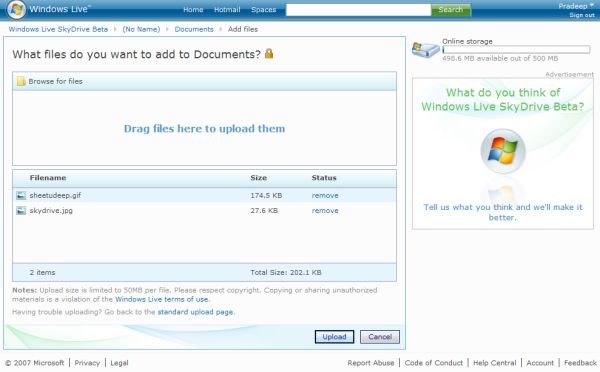Click the online storage drive icon

pos(425,50)
